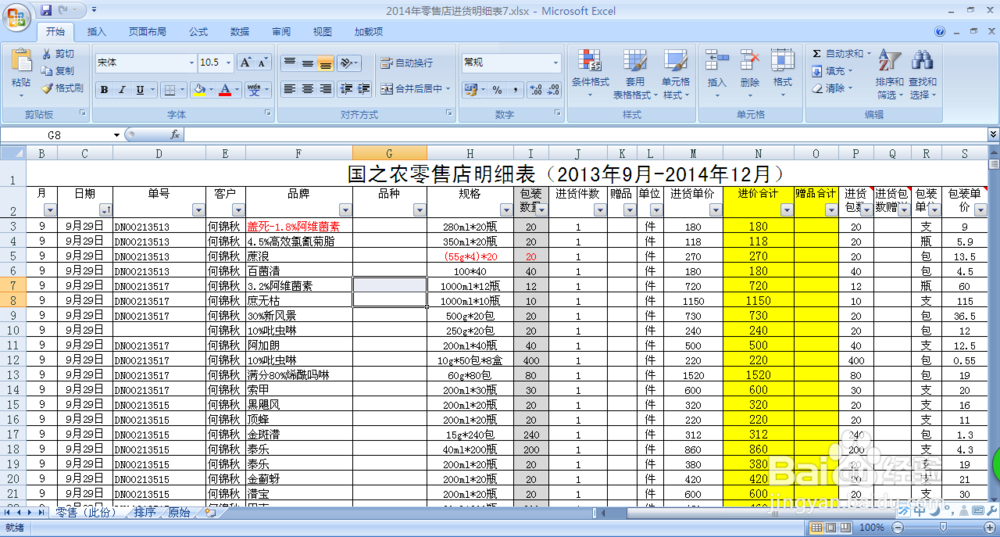Decrease the indent
The image size is (1000, 537).
[346, 89]
